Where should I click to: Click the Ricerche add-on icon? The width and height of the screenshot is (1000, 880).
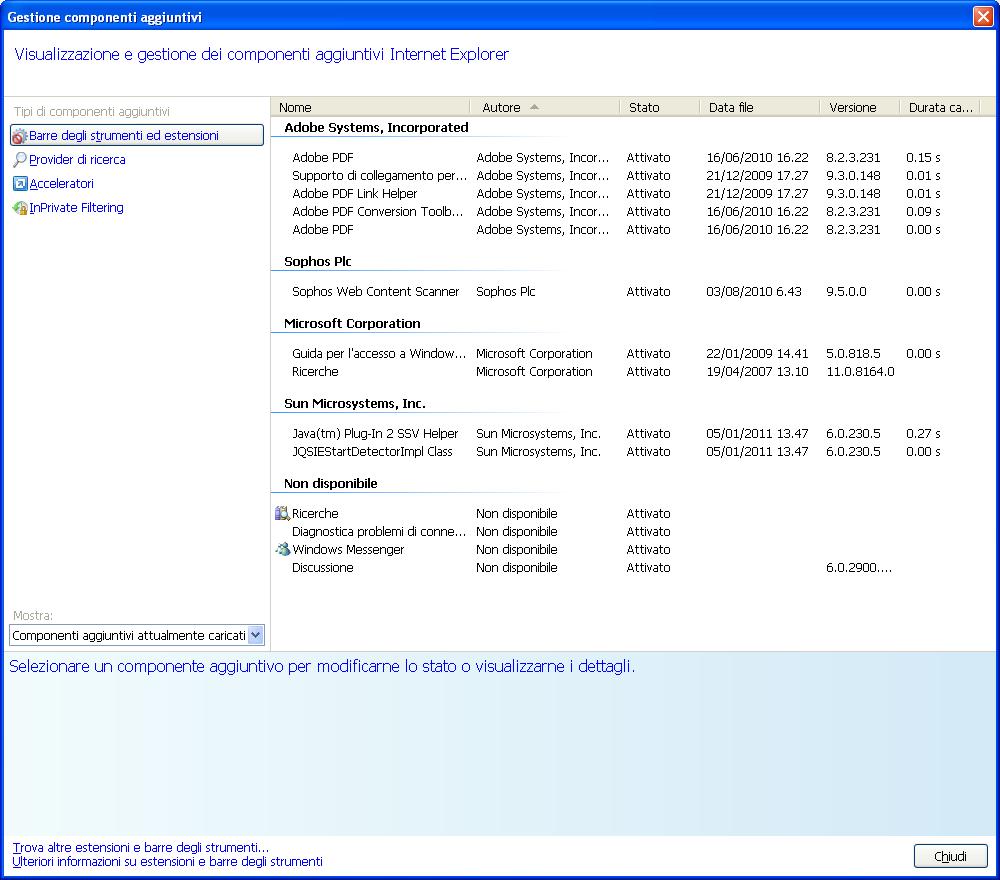pyautogui.click(x=283, y=513)
